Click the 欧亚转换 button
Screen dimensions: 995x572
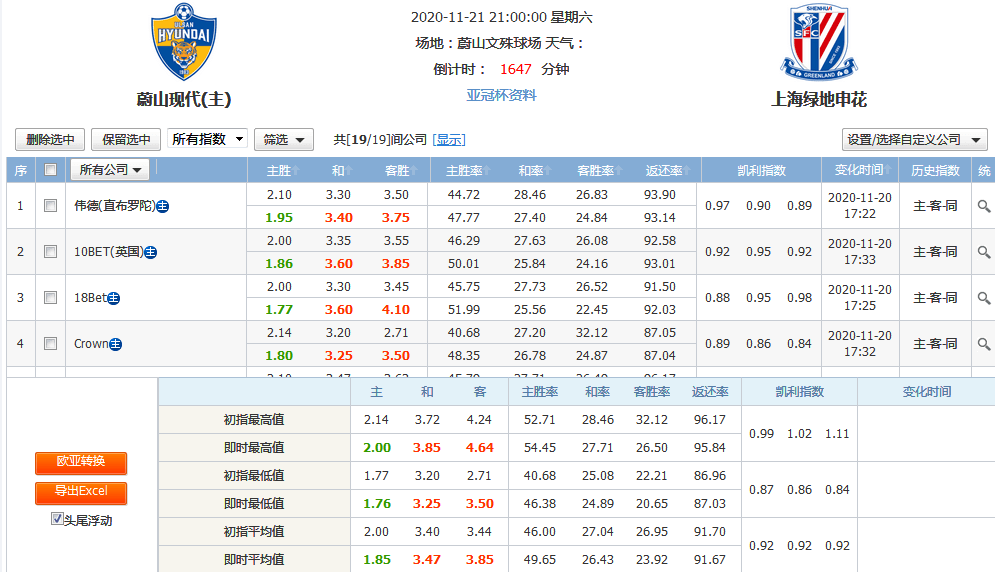click(x=81, y=462)
